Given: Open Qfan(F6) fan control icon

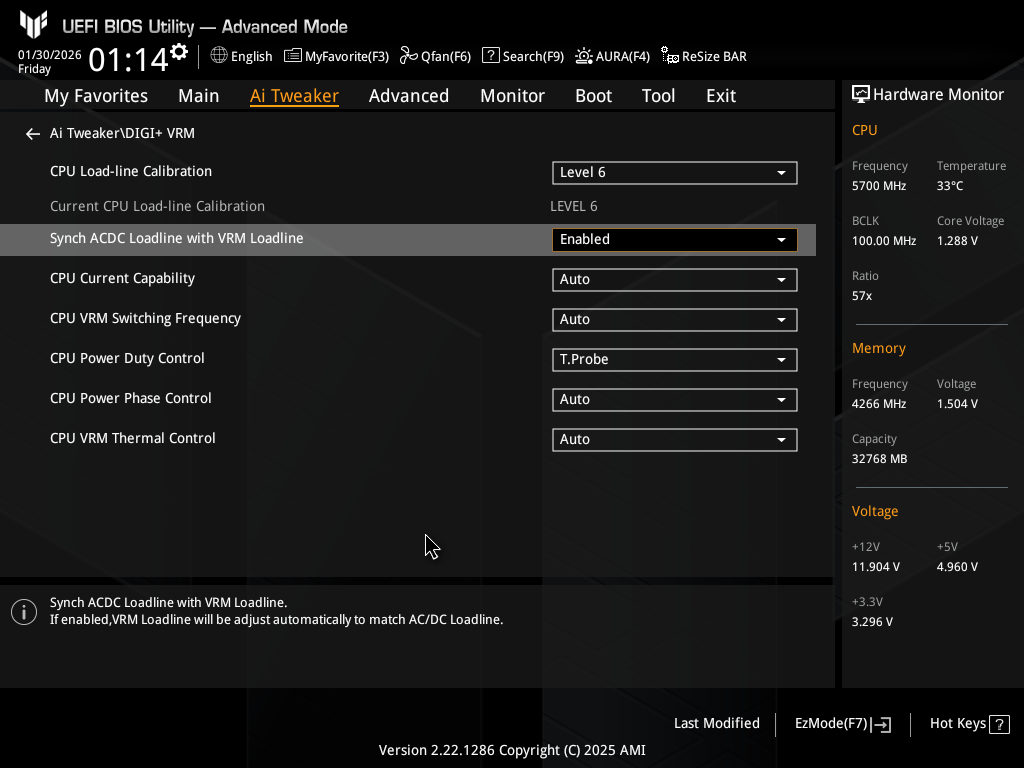Looking at the screenshot, I should (x=409, y=56).
